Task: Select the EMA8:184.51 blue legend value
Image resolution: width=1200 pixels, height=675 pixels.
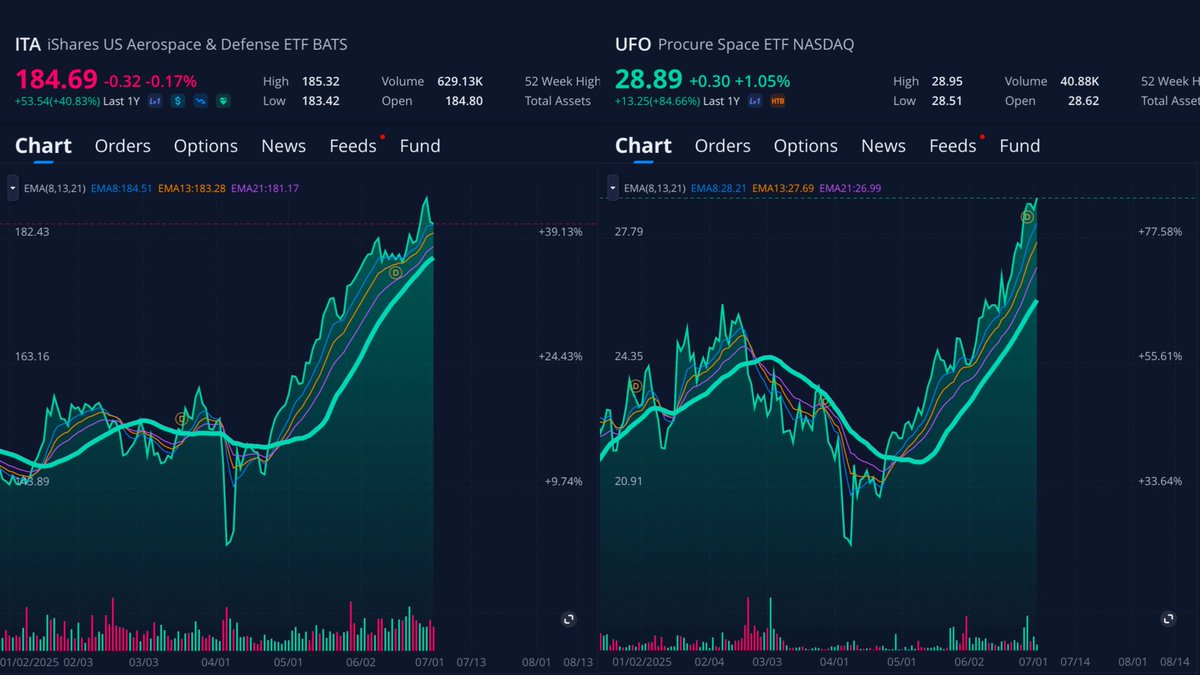Action: (122, 188)
